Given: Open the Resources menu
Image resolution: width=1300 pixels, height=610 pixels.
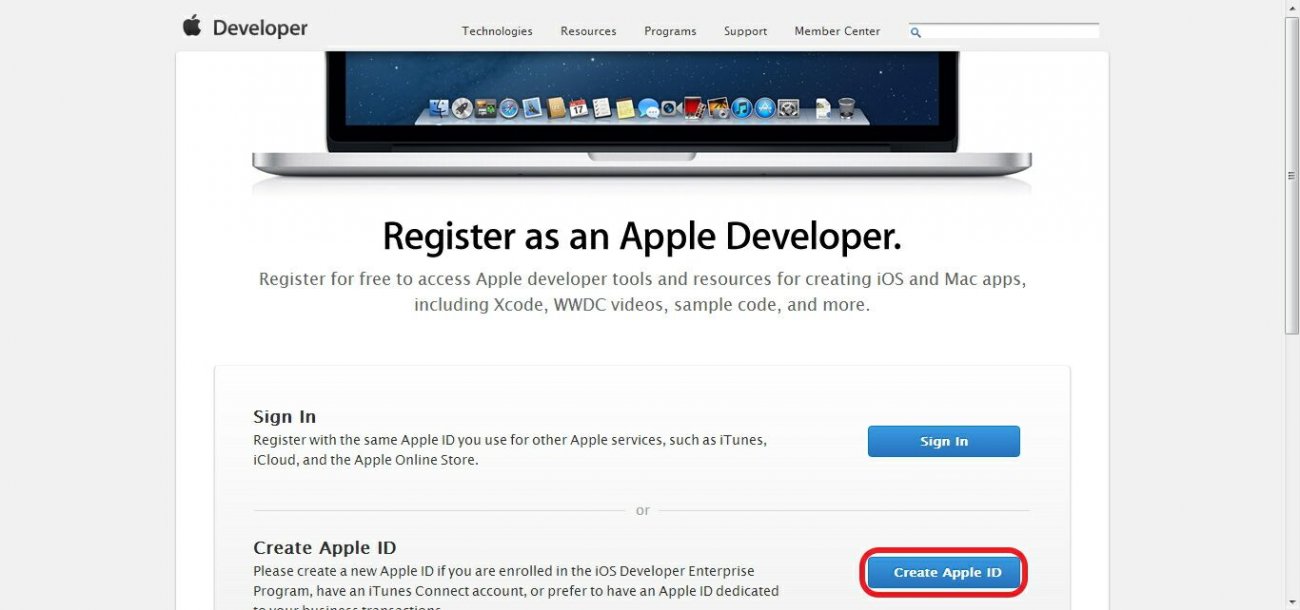Looking at the screenshot, I should click(x=588, y=31).
